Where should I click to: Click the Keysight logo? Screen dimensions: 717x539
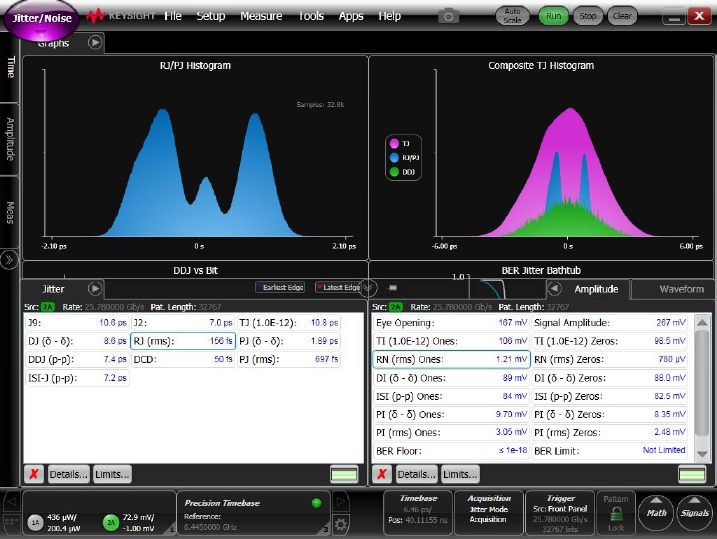tap(121, 16)
